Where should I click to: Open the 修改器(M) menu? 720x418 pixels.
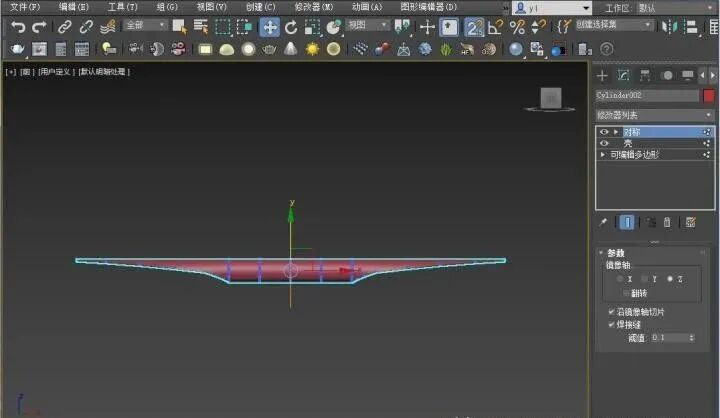pyautogui.click(x=314, y=7)
